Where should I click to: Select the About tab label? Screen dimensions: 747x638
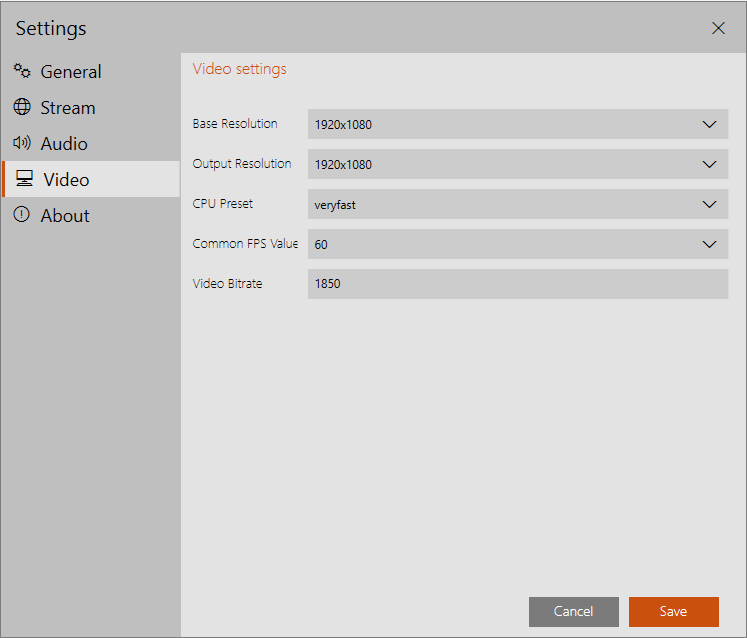click(x=65, y=216)
